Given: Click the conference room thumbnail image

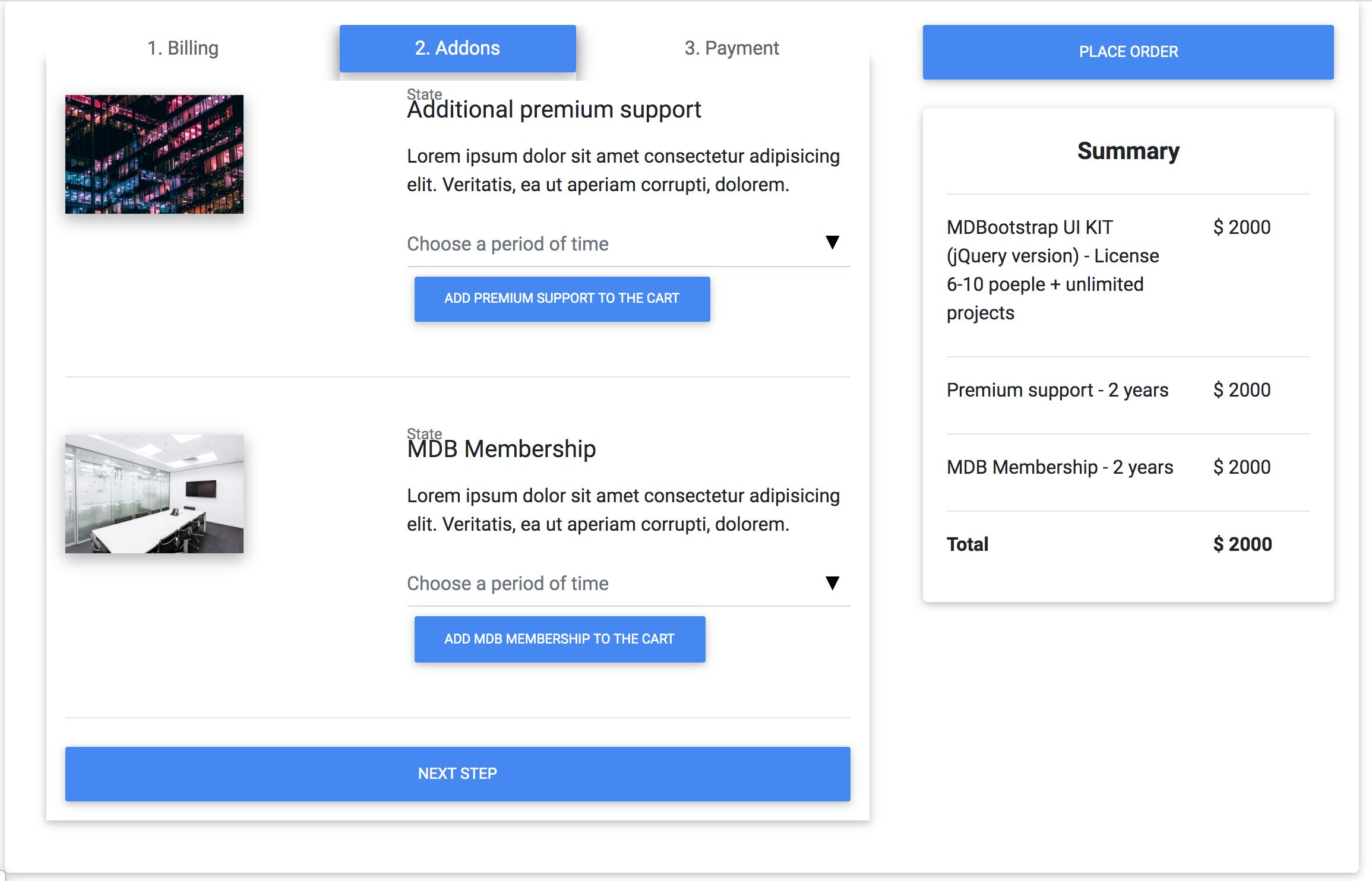Looking at the screenshot, I should pos(154,494).
